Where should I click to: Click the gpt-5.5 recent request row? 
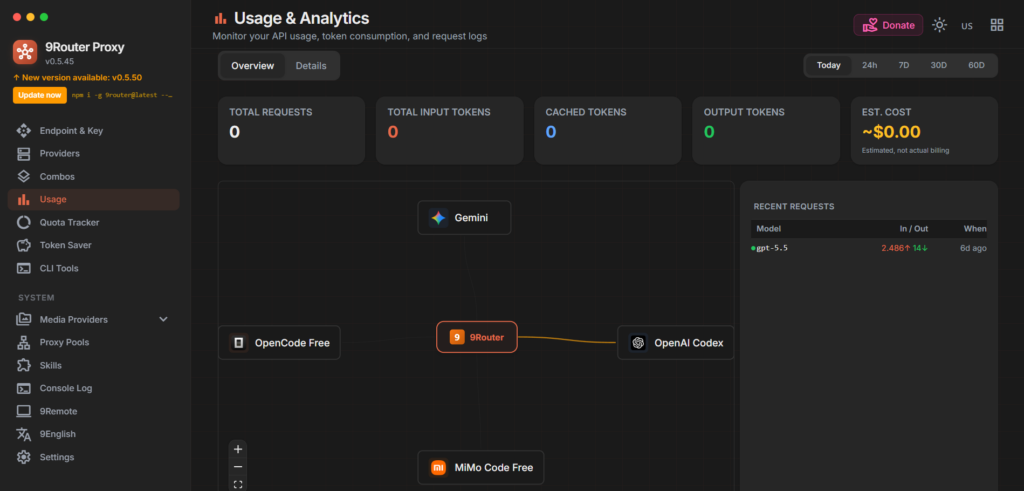point(869,248)
